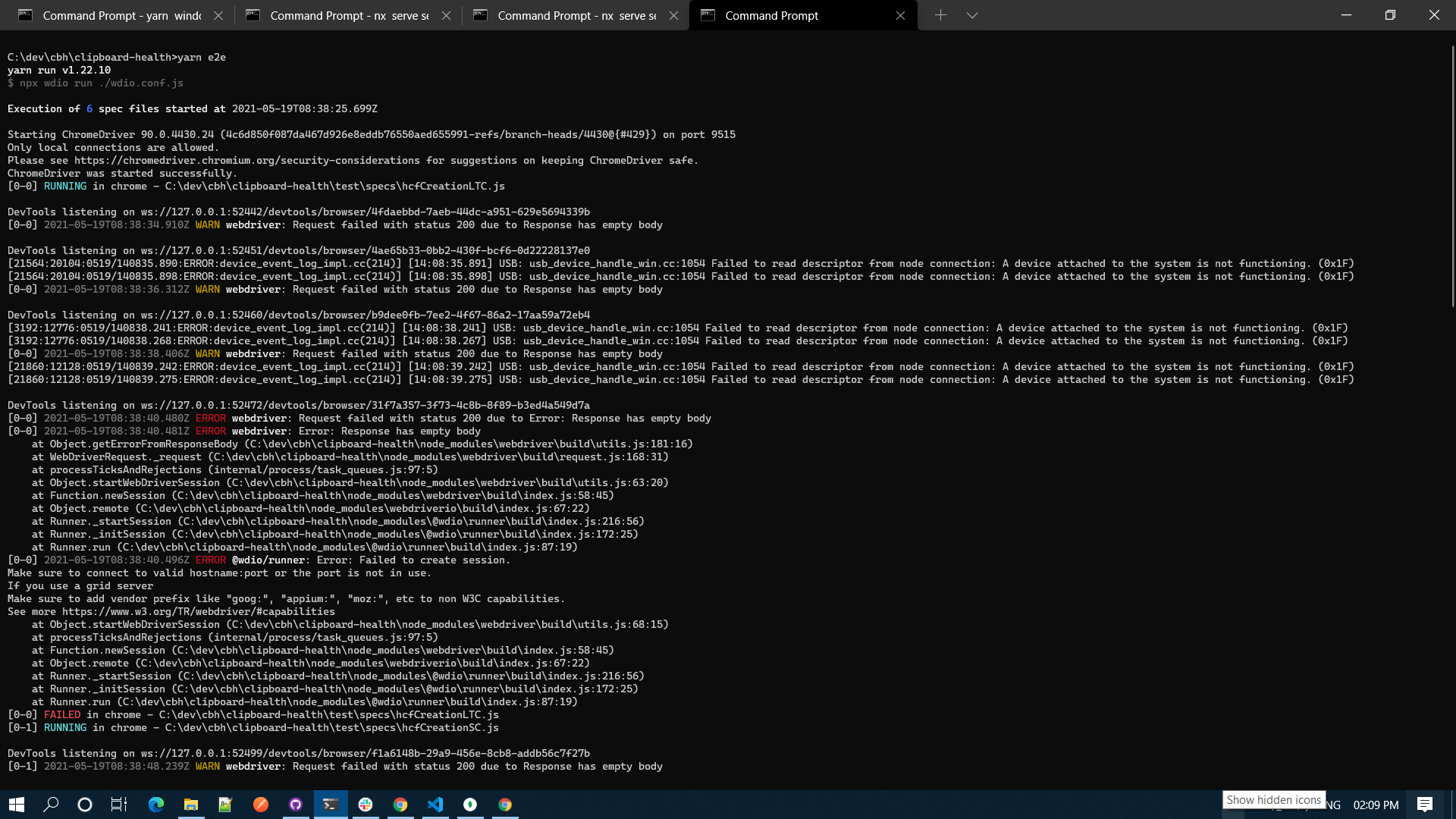Open Postman from the taskbar
The height and width of the screenshot is (819, 1456).
pos(261,805)
